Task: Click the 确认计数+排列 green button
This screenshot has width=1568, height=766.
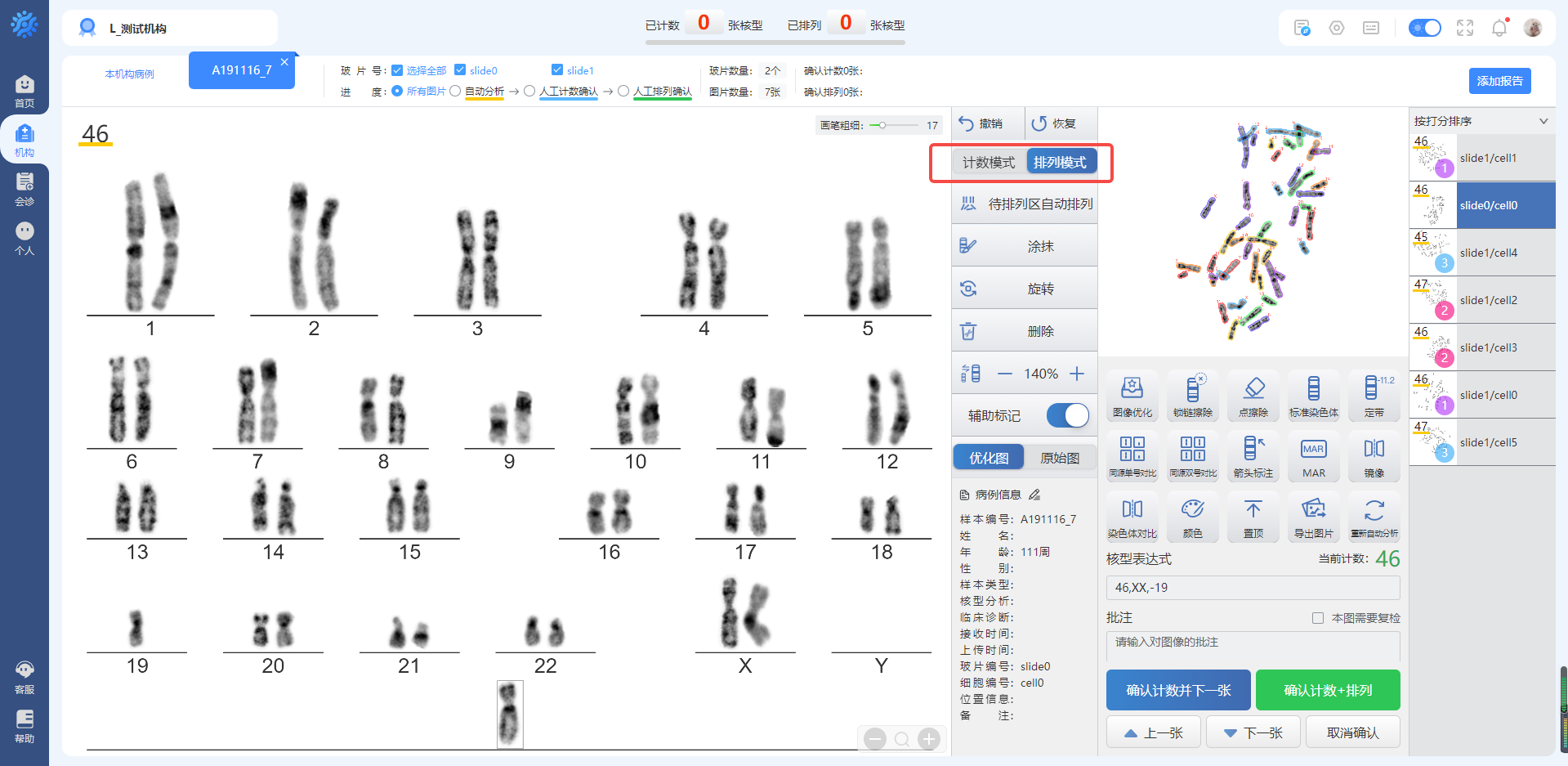Action: [1327, 690]
